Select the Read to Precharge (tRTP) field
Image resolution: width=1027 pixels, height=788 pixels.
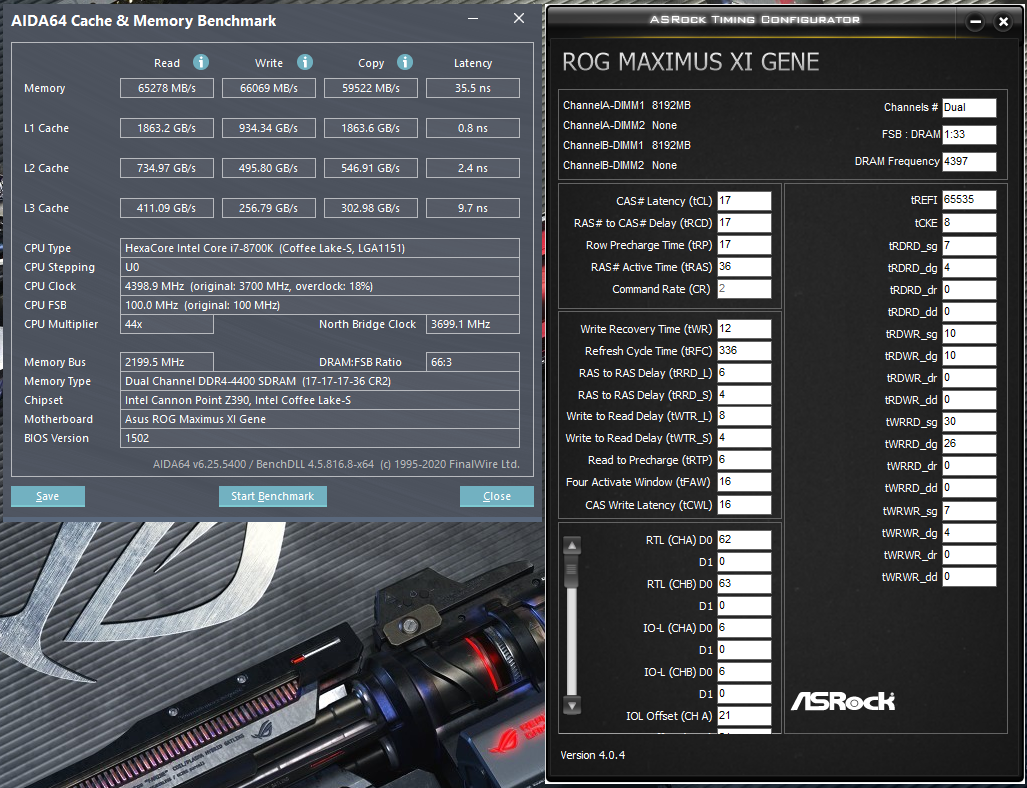click(744, 460)
